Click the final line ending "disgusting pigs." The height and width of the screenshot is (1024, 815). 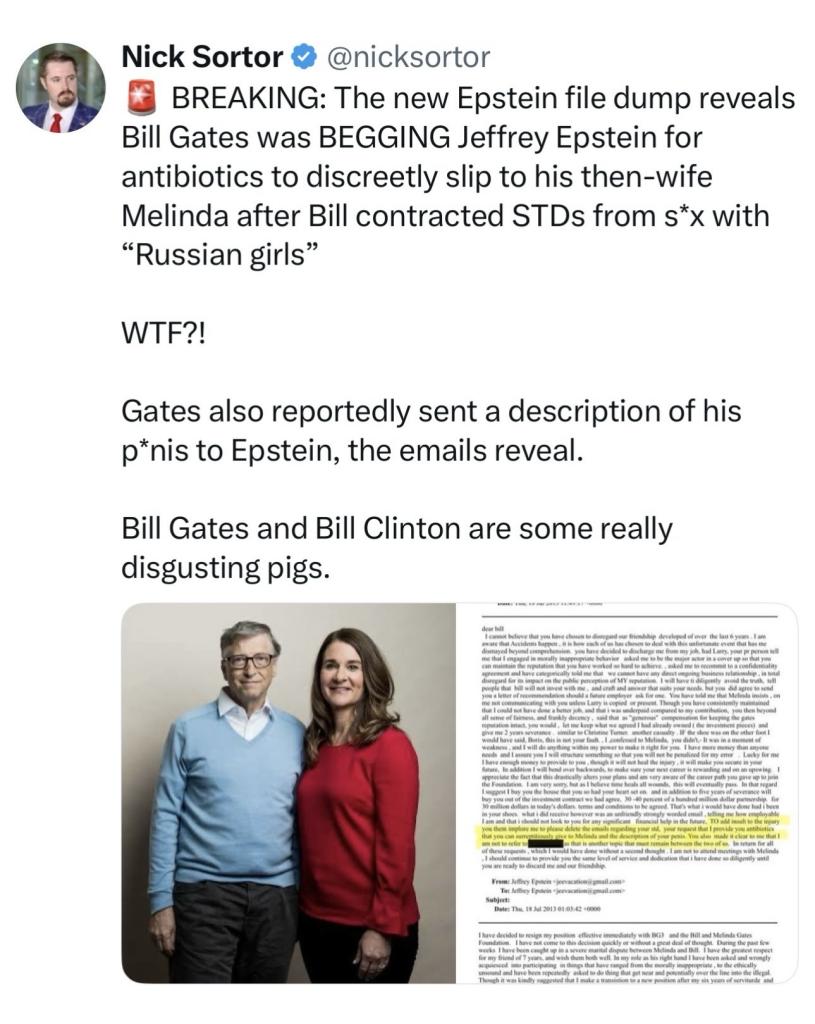point(226,568)
